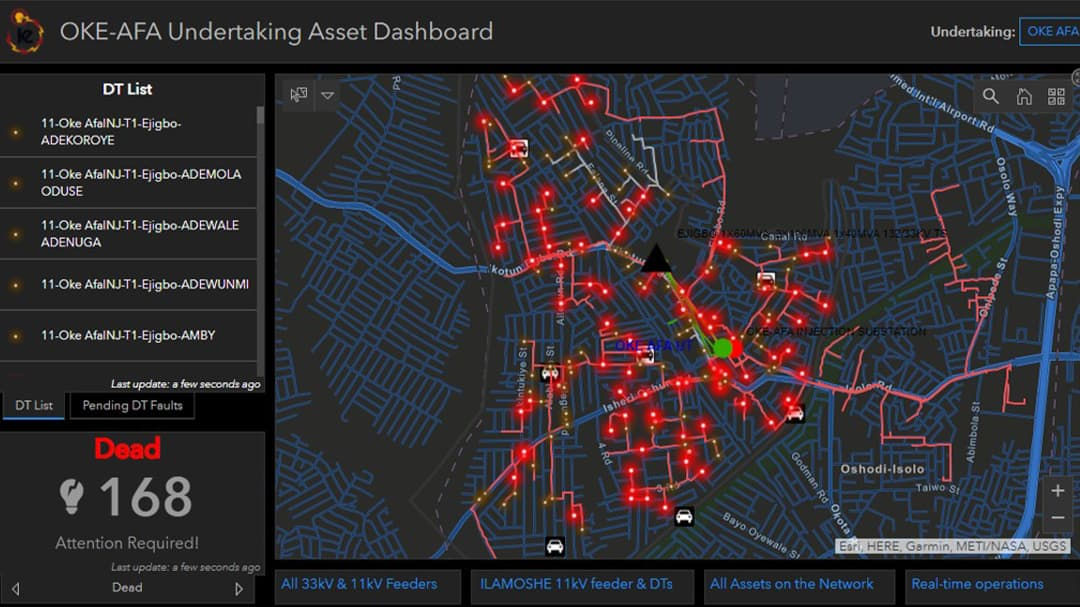Select the map search magnifier icon
Image resolution: width=1080 pixels, height=607 pixels.
pyautogui.click(x=989, y=96)
